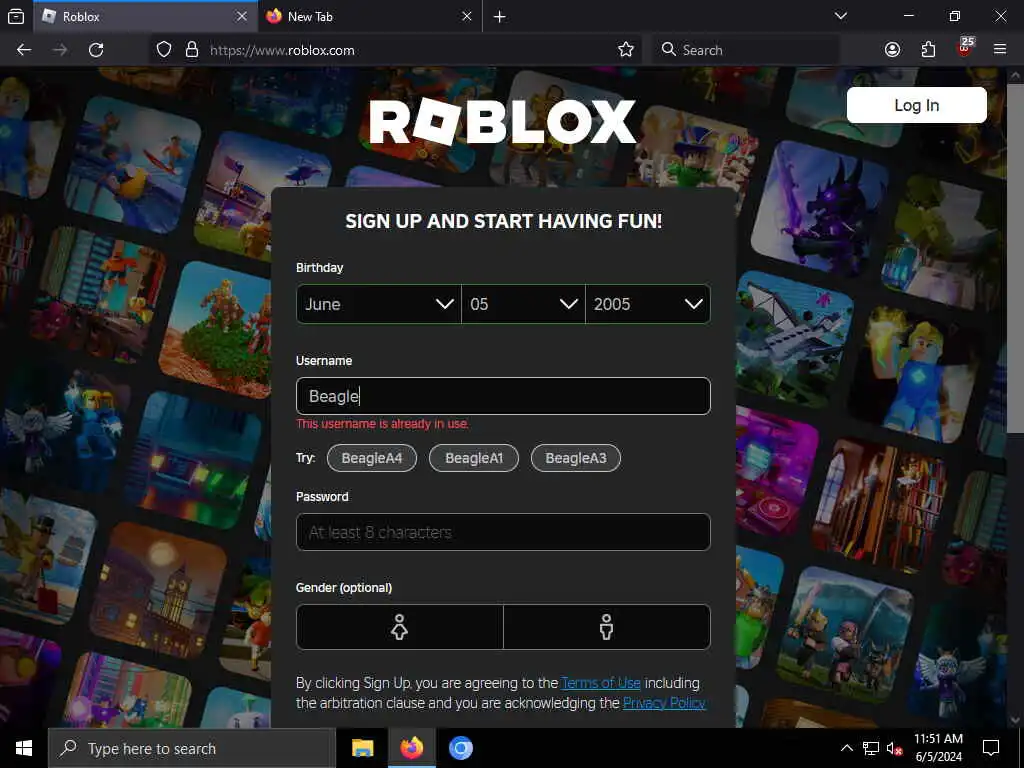The width and height of the screenshot is (1024, 768).
Task: Open File Explorer from the taskbar
Action: point(362,748)
